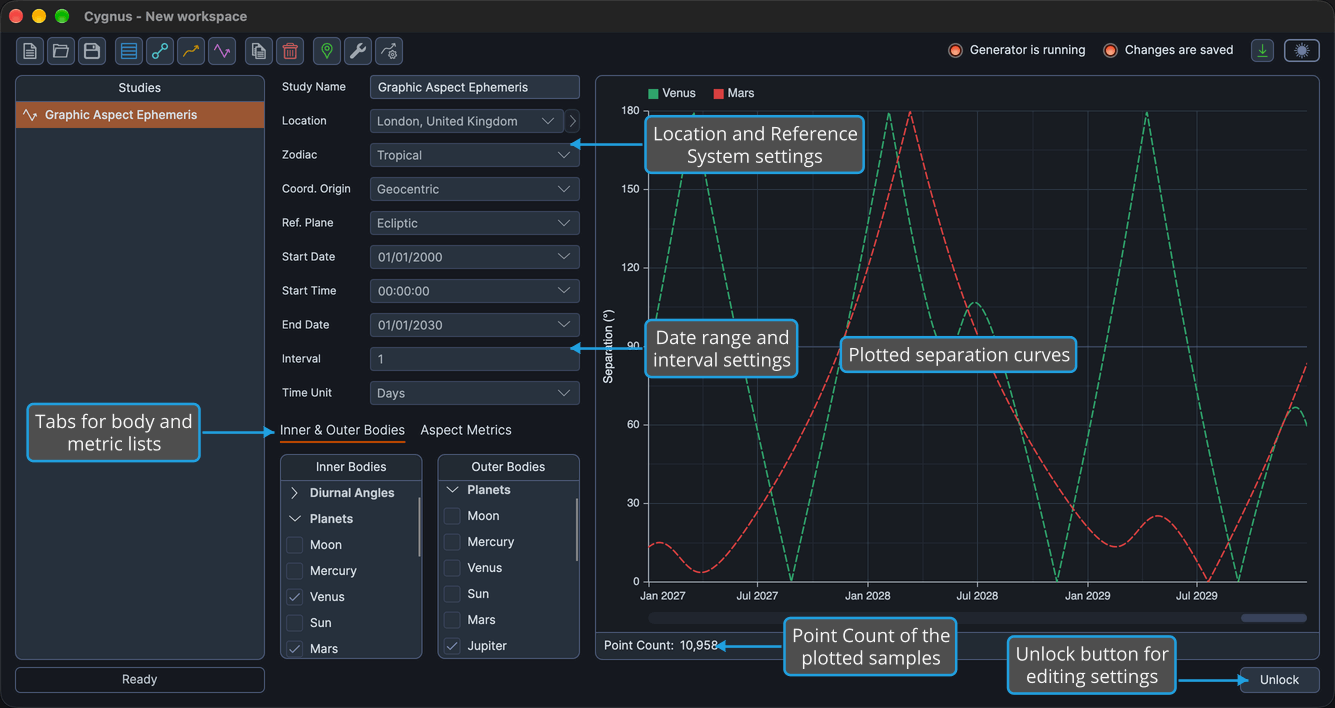Click the Jan 2028 axis label

867,596
